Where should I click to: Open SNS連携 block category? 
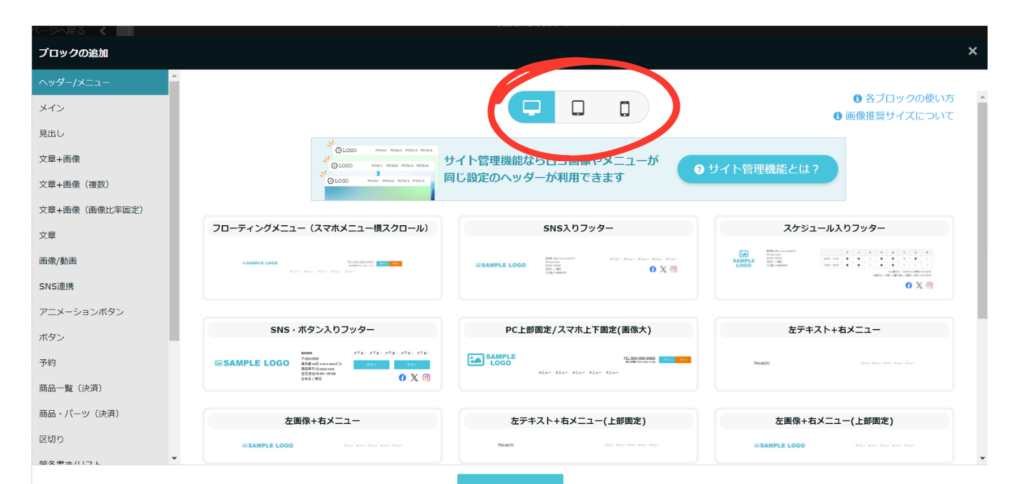click(x=58, y=286)
